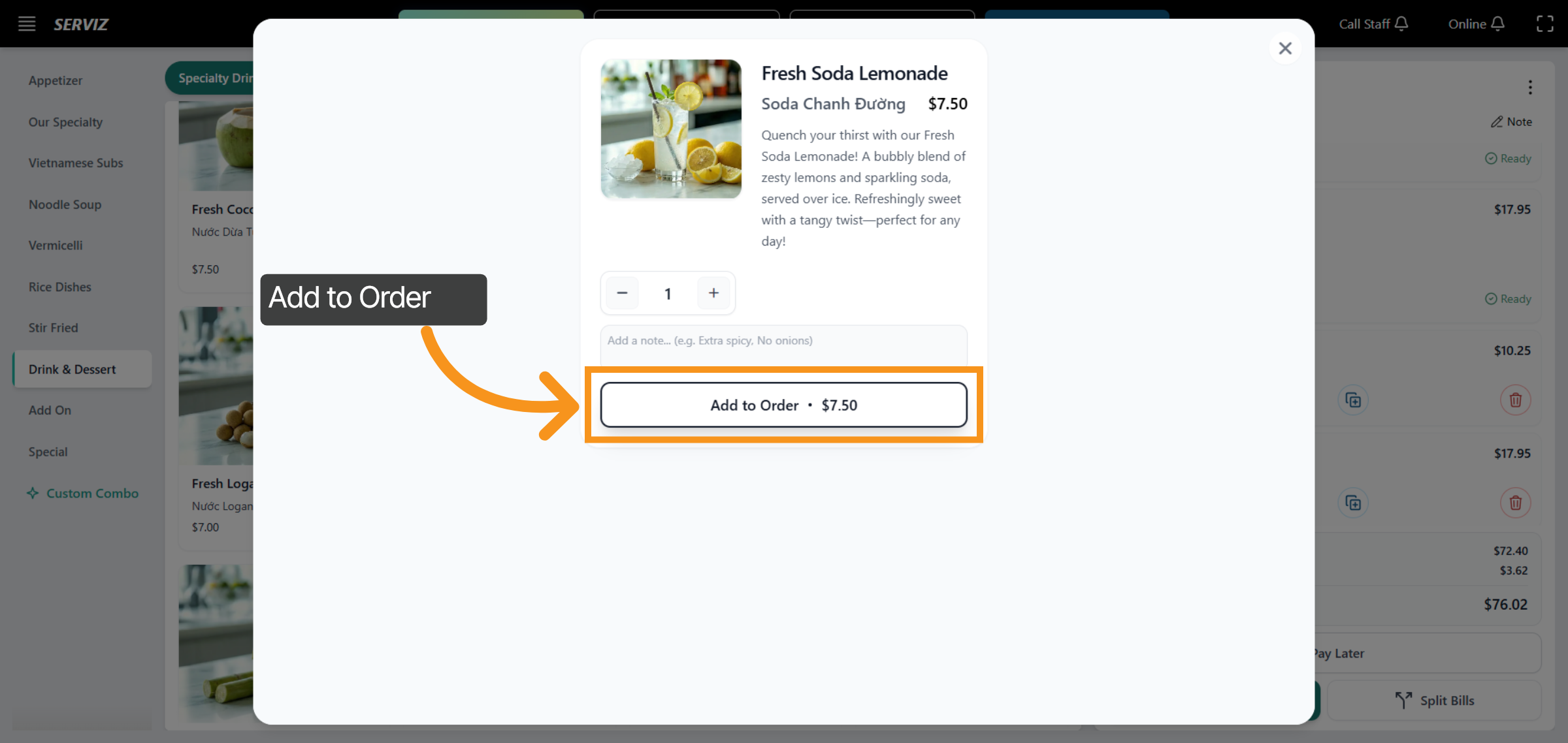Increase quantity with the plus button

point(713,293)
